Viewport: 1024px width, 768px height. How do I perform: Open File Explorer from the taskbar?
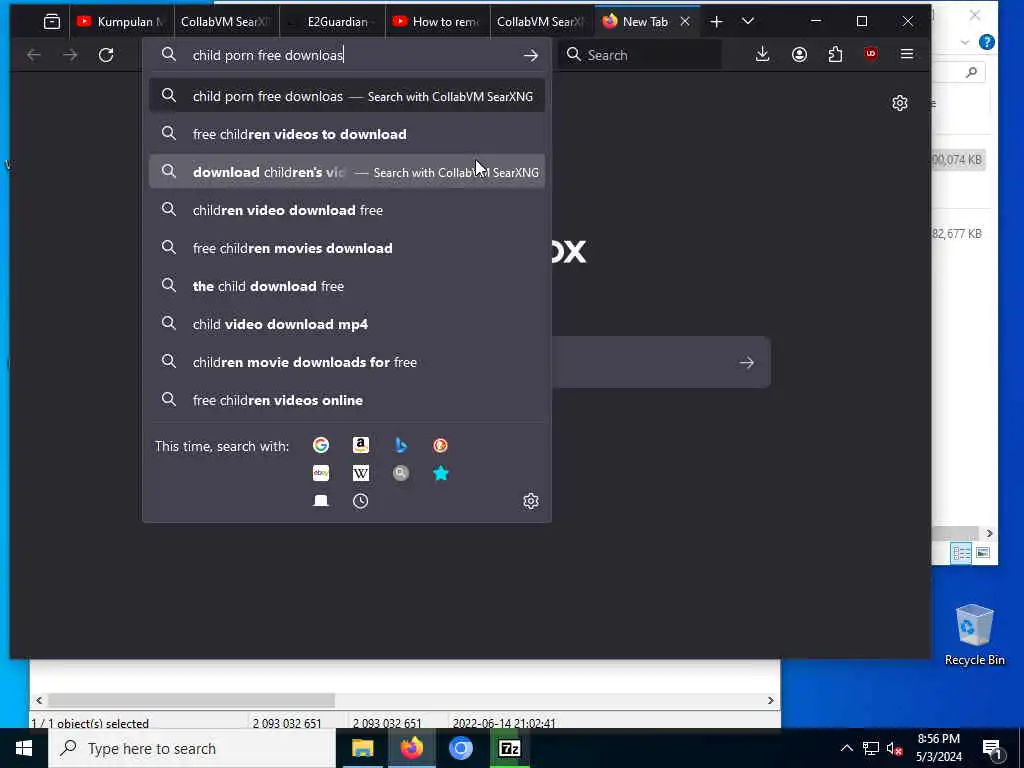(362, 748)
